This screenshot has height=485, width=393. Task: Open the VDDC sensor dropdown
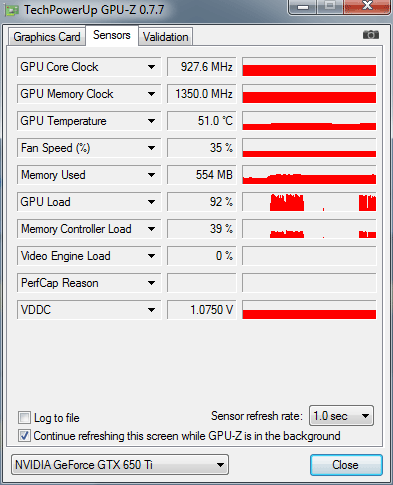(x=151, y=310)
